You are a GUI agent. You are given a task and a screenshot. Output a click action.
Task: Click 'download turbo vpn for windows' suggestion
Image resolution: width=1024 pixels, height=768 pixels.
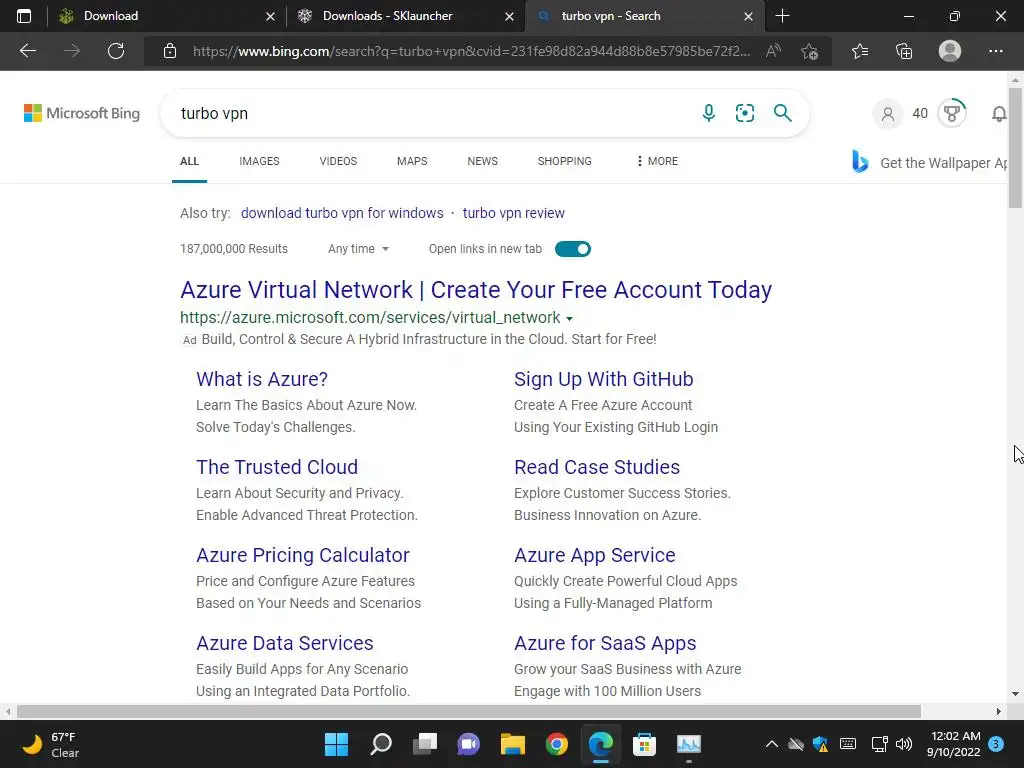342,213
